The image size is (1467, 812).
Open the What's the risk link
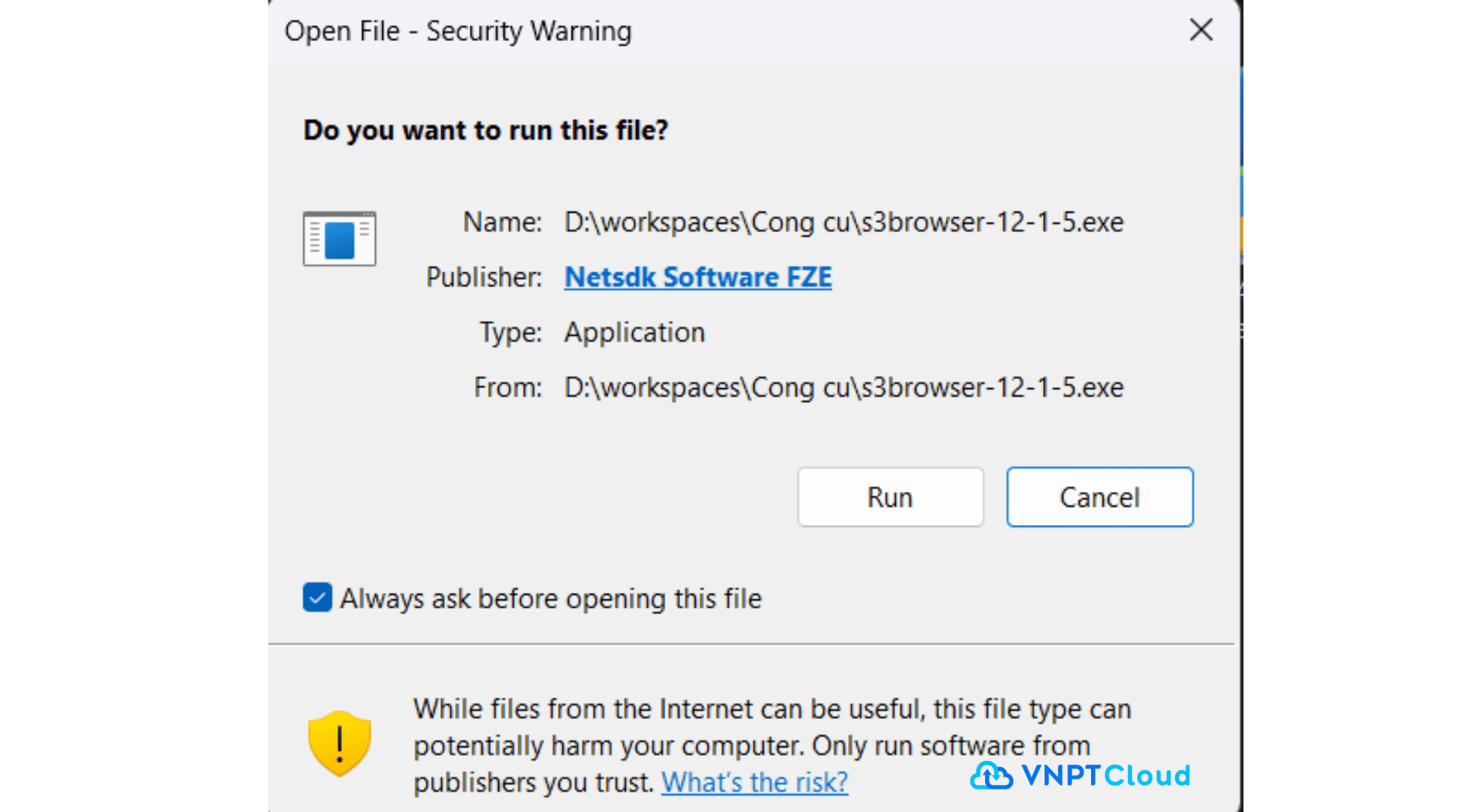(754, 782)
